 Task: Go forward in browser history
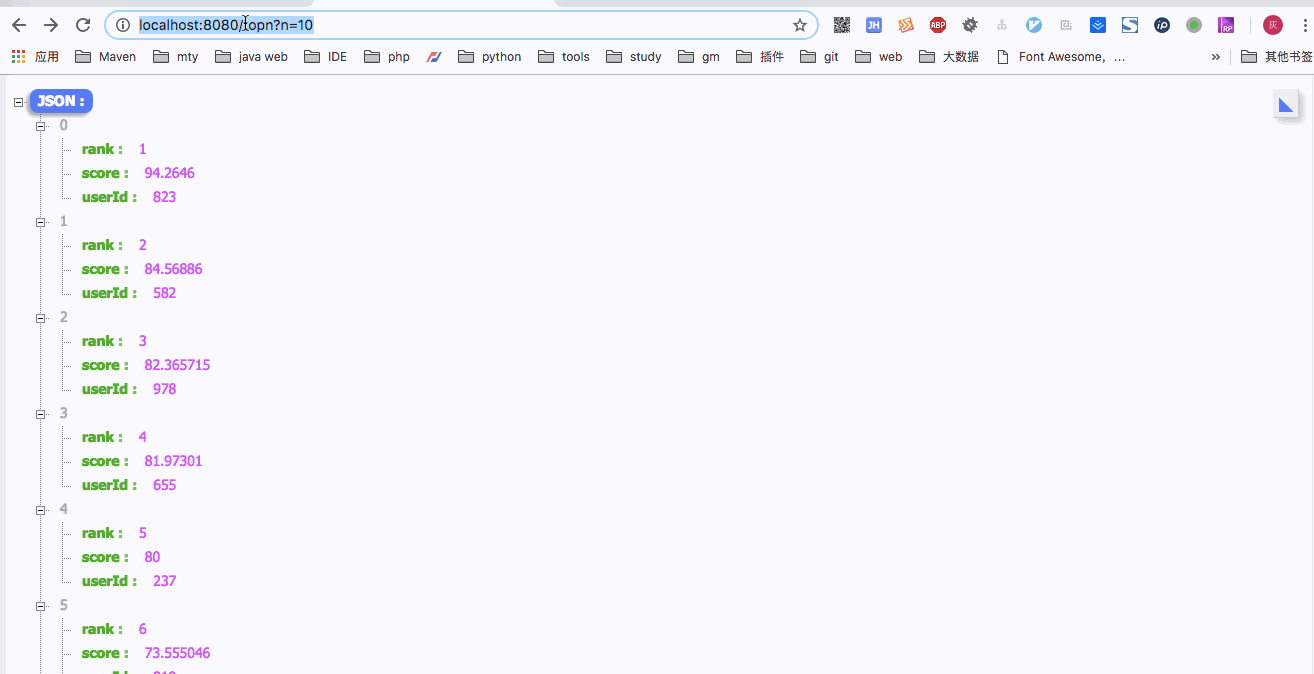51,25
